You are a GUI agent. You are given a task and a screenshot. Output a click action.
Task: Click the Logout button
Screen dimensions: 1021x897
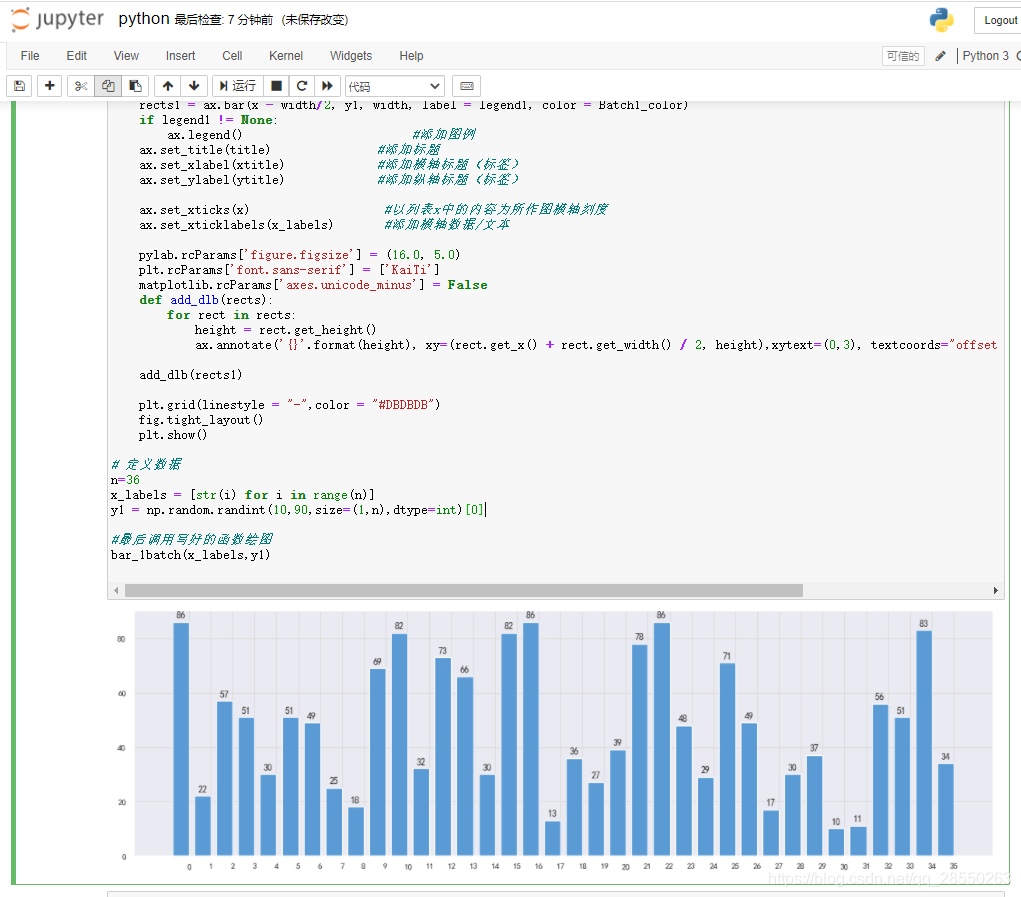pos(999,20)
